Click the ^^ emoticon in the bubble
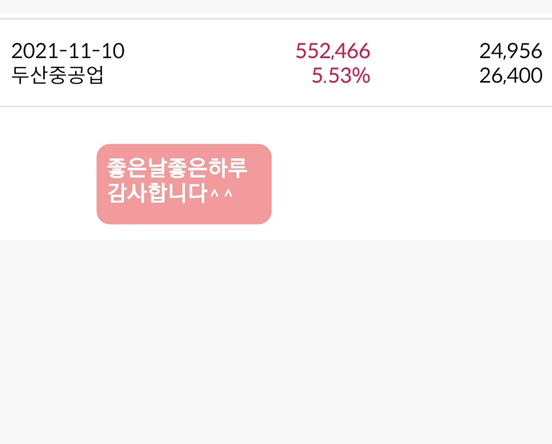This screenshot has height=444, width=552. (x=221, y=193)
